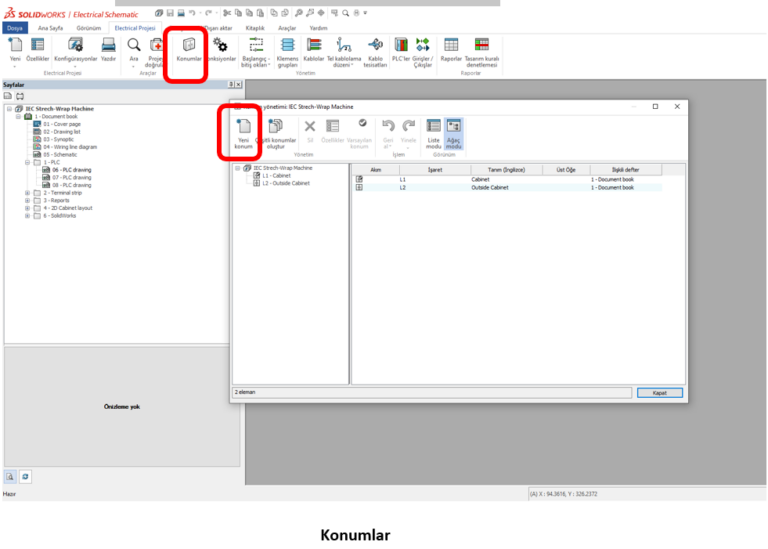Viewport: 768px width, 549px height.
Task: Open the Konumlar locations manager
Action: 189,50
